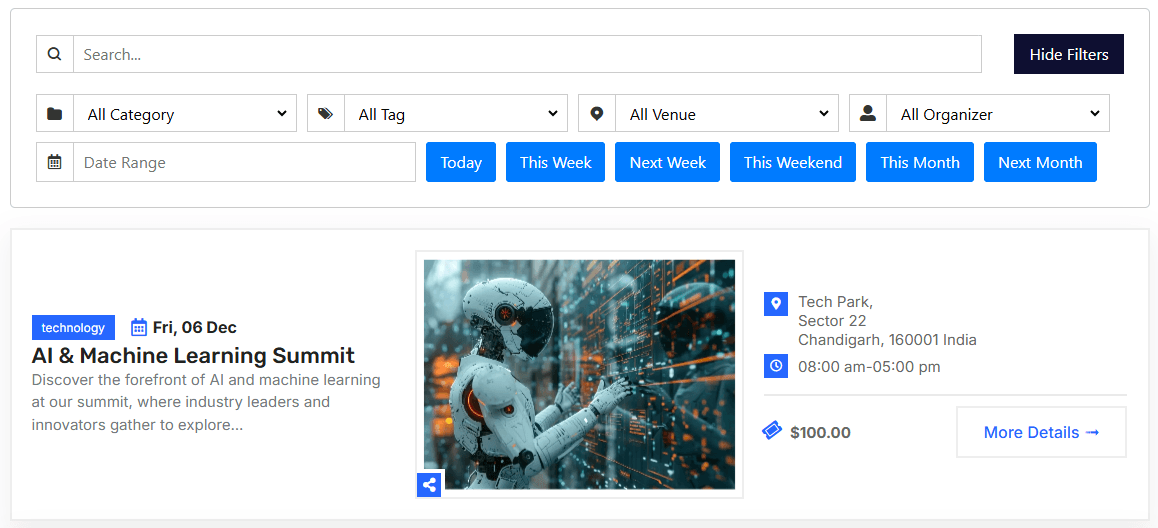1158x528 pixels.
Task: Click the technology category tag
Action: [73, 328]
